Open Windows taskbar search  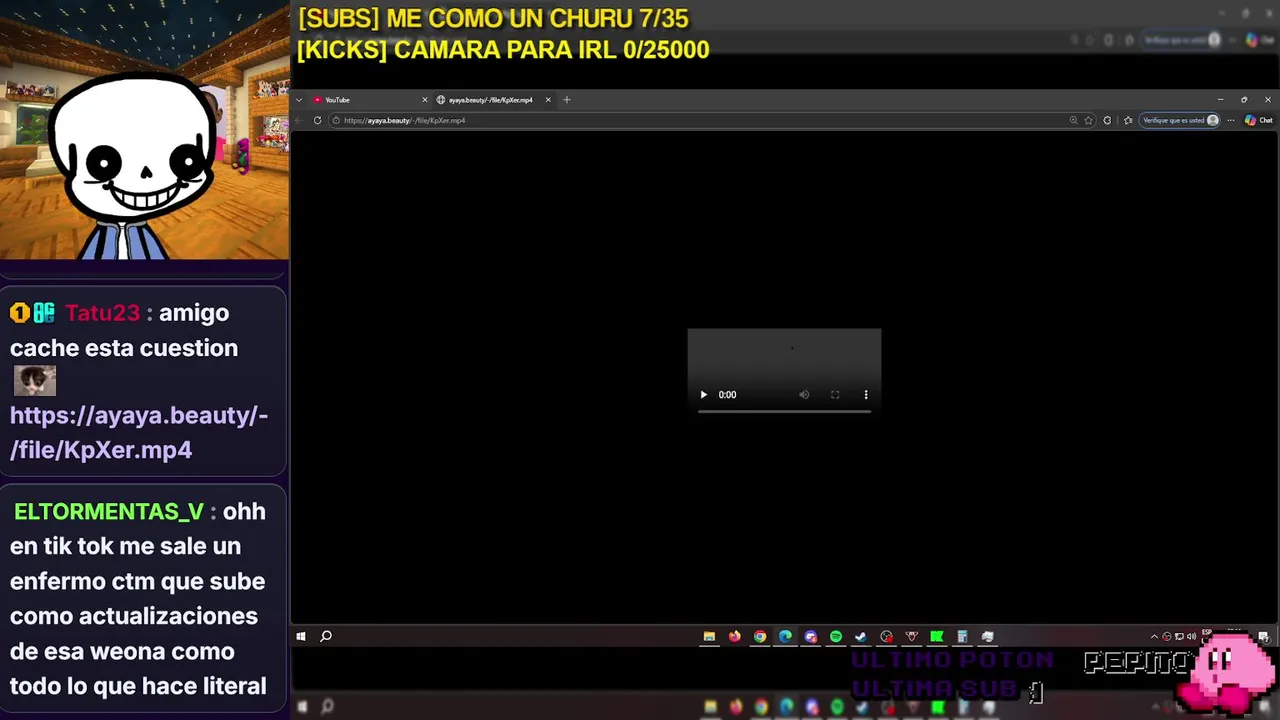click(x=326, y=636)
